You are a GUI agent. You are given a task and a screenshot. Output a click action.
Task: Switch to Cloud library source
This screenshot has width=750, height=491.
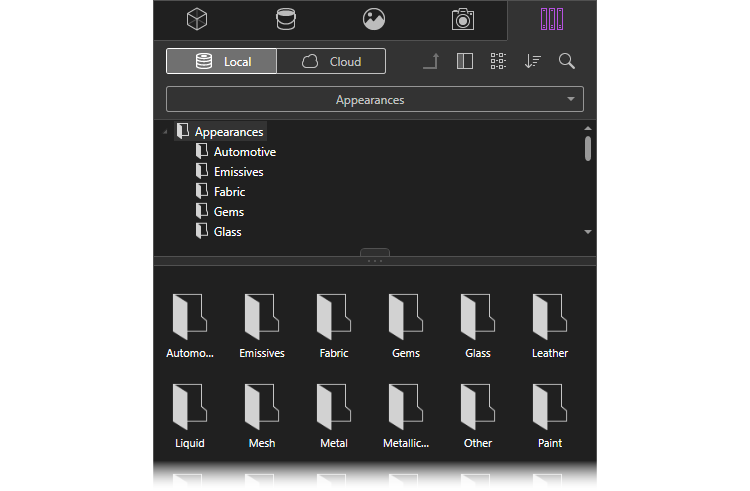click(331, 61)
